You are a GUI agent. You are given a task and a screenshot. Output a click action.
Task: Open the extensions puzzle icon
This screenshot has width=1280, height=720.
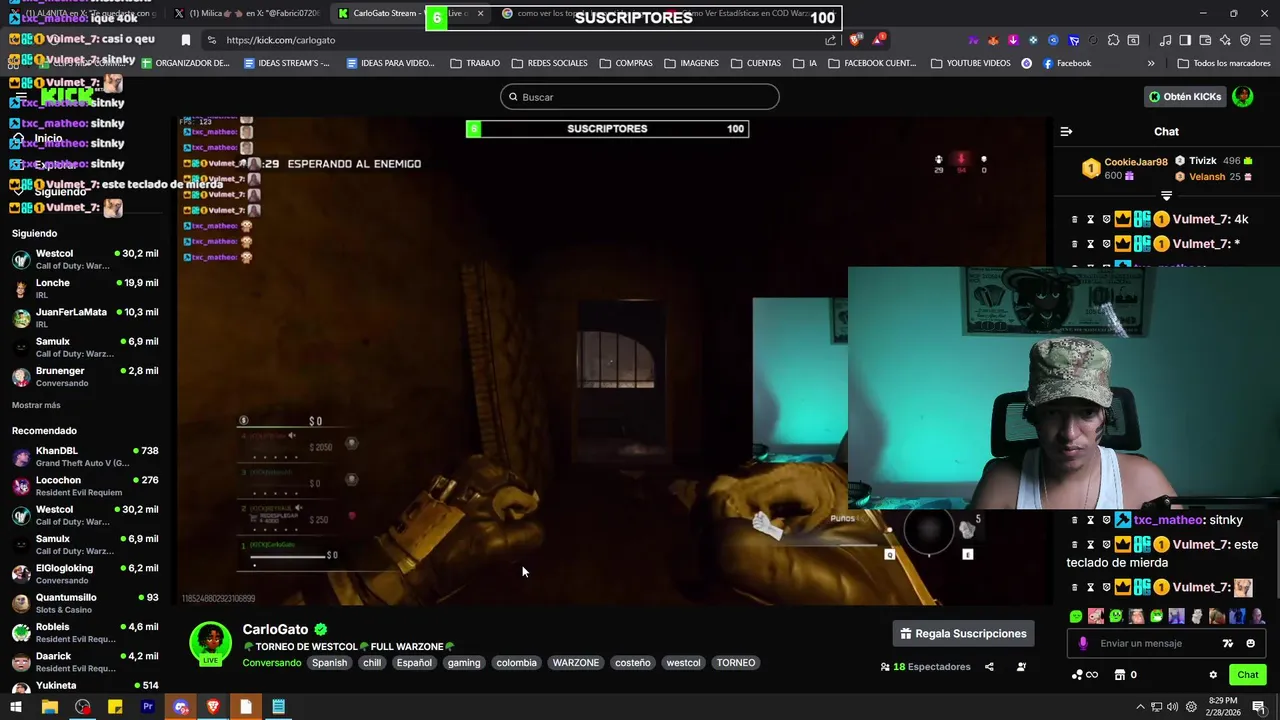[1113, 40]
